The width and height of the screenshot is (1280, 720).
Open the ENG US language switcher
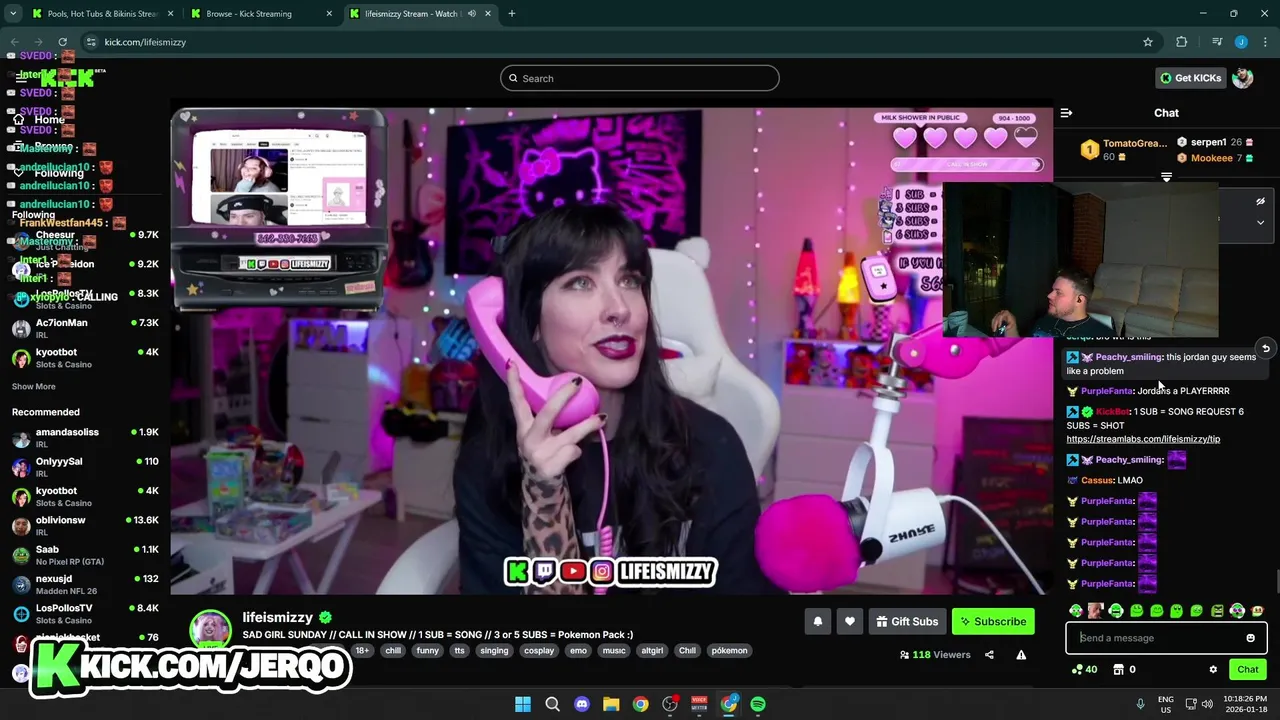1166,704
